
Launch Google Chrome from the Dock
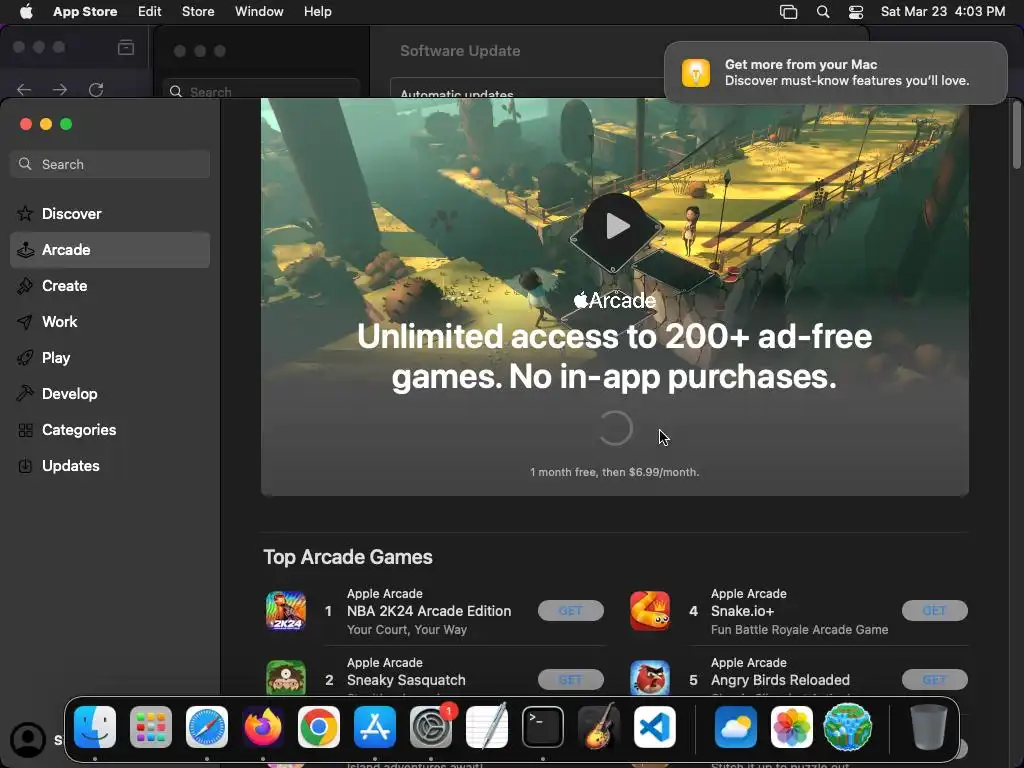click(x=319, y=727)
